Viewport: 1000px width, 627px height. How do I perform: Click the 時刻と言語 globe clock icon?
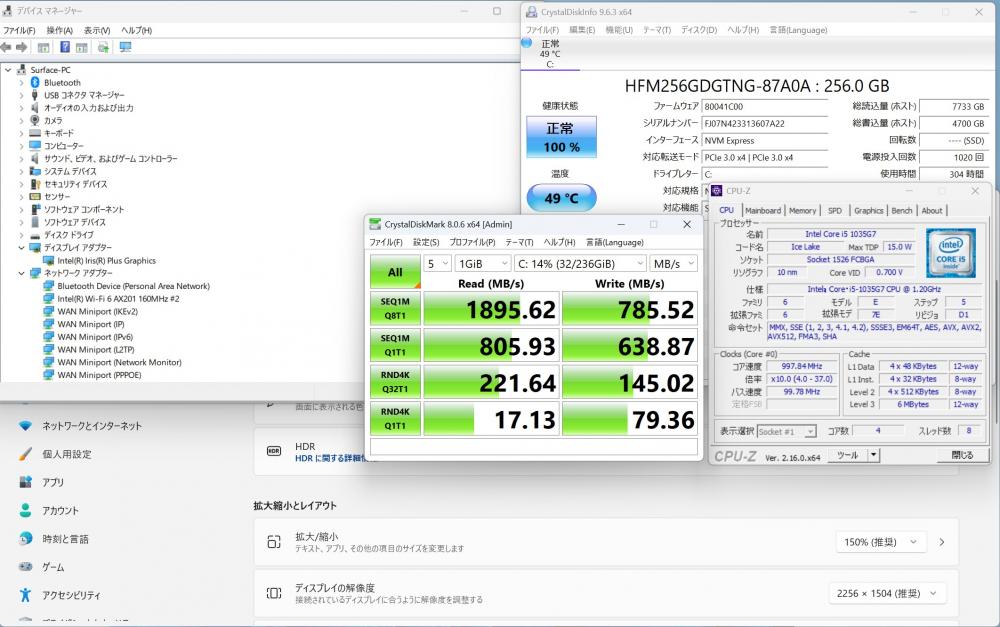pyautogui.click(x=25, y=539)
